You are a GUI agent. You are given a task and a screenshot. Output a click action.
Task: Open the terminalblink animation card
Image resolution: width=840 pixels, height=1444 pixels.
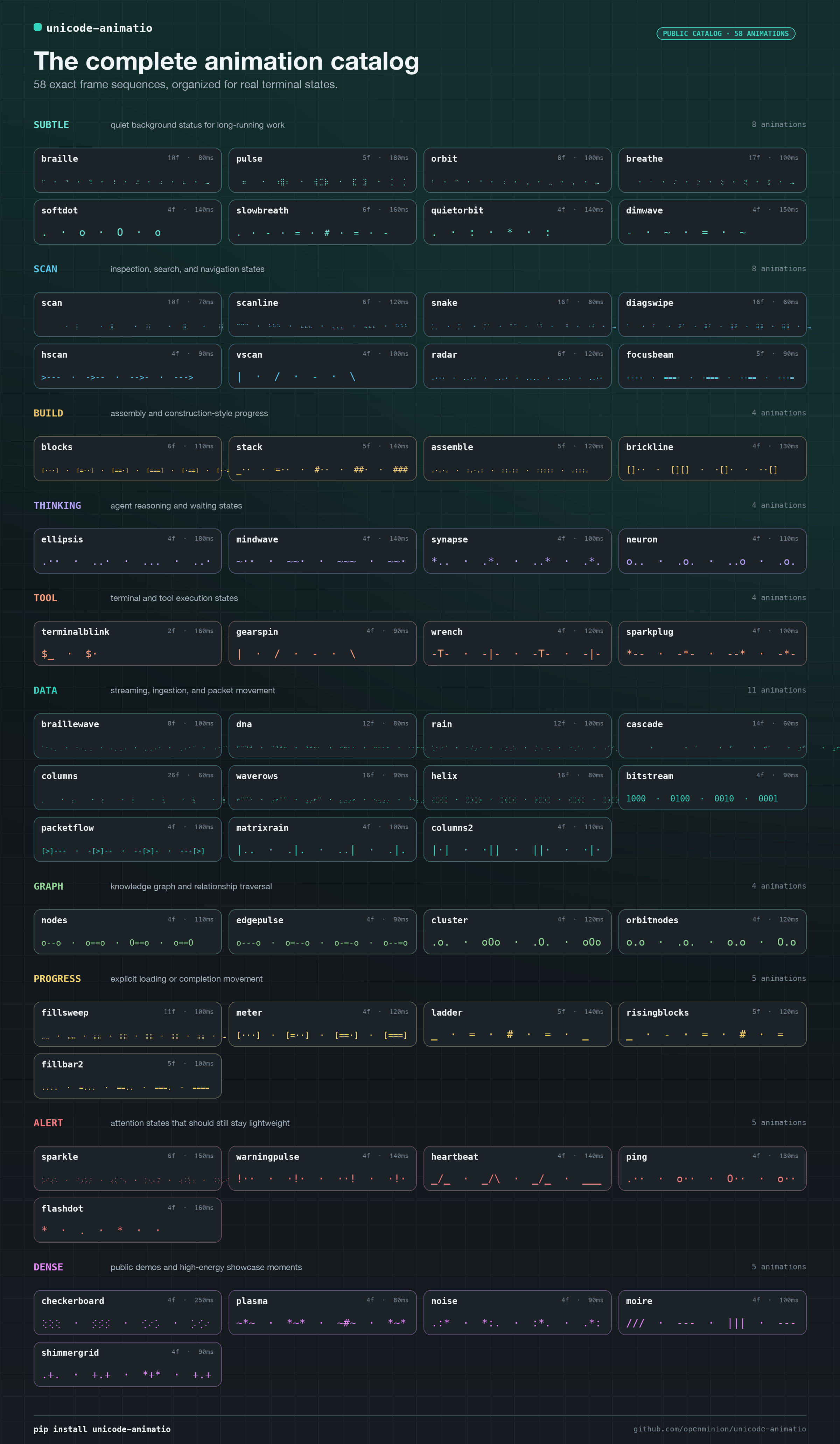[x=128, y=644]
